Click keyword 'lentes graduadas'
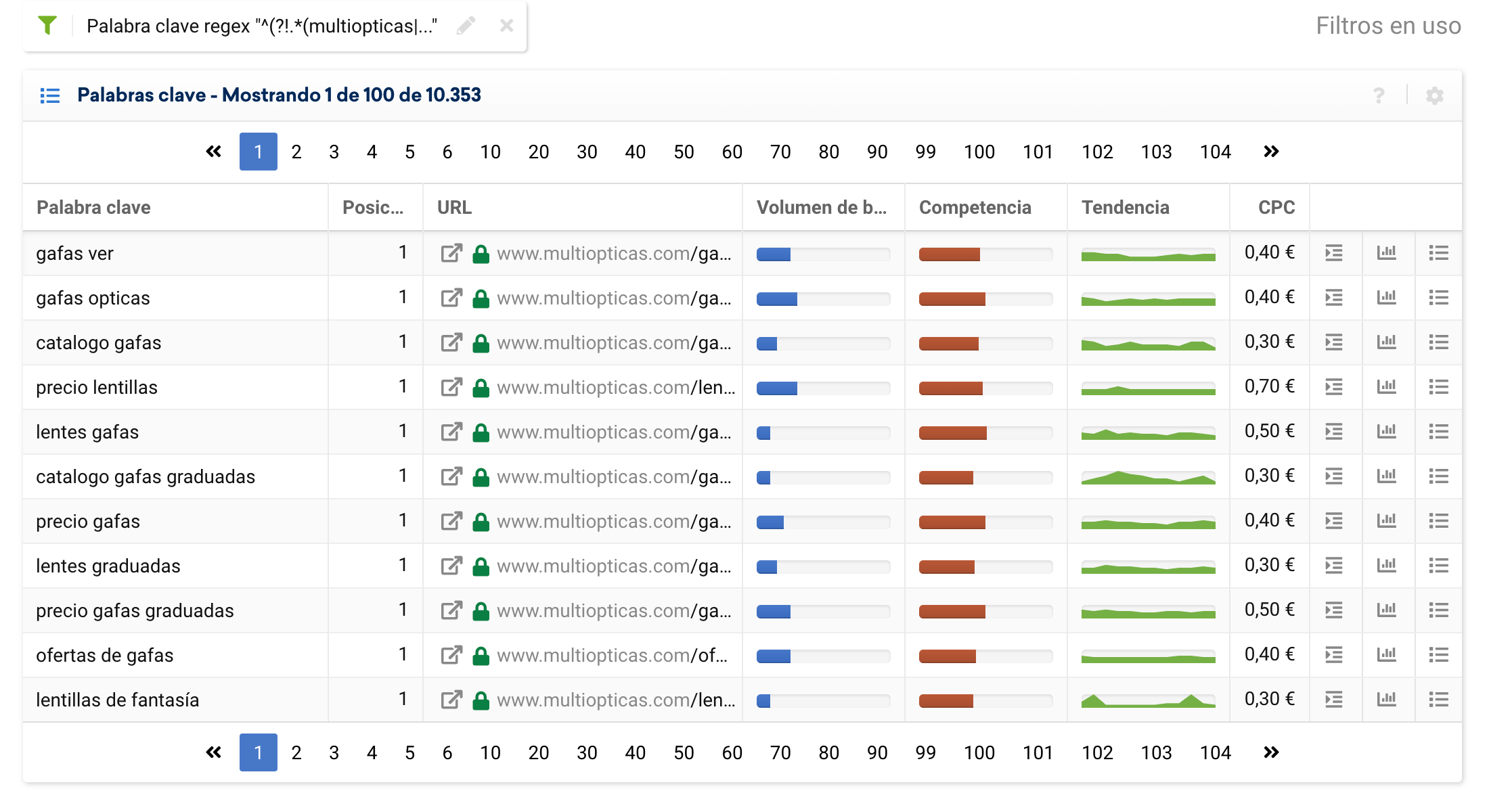Viewport: 1489px width, 812px height. (x=108, y=566)
